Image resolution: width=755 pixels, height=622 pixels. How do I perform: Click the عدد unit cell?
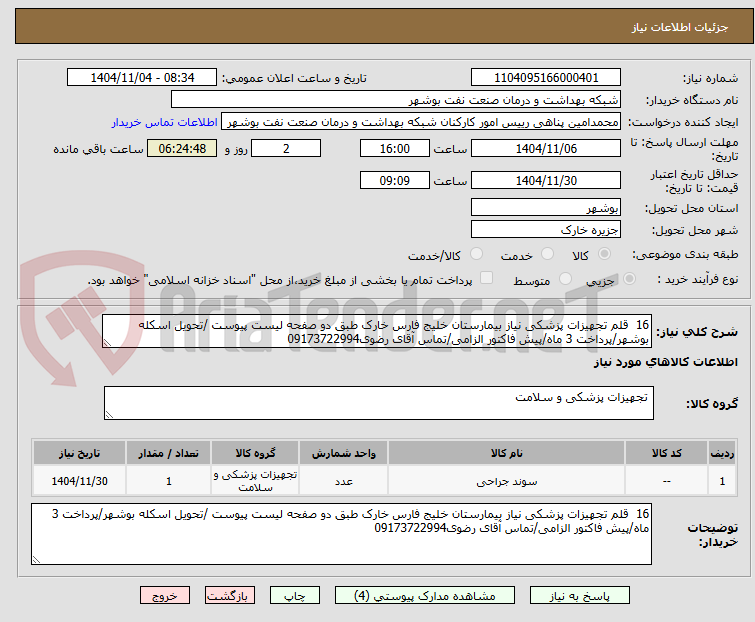[343, 481]
